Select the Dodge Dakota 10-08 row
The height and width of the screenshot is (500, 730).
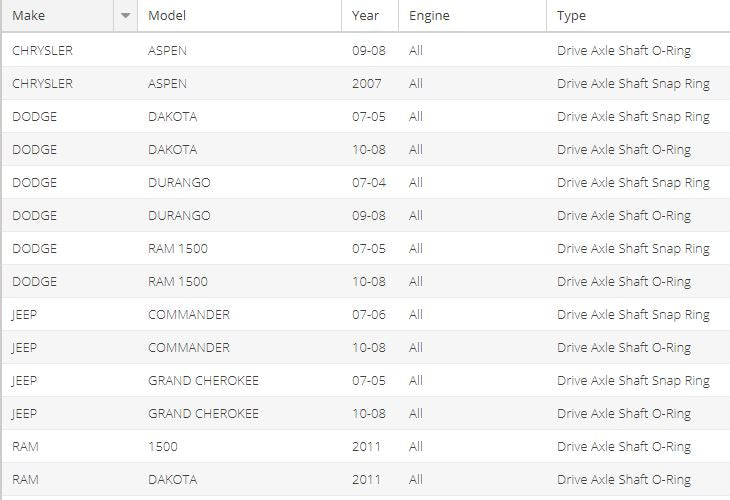pos(366,149)
